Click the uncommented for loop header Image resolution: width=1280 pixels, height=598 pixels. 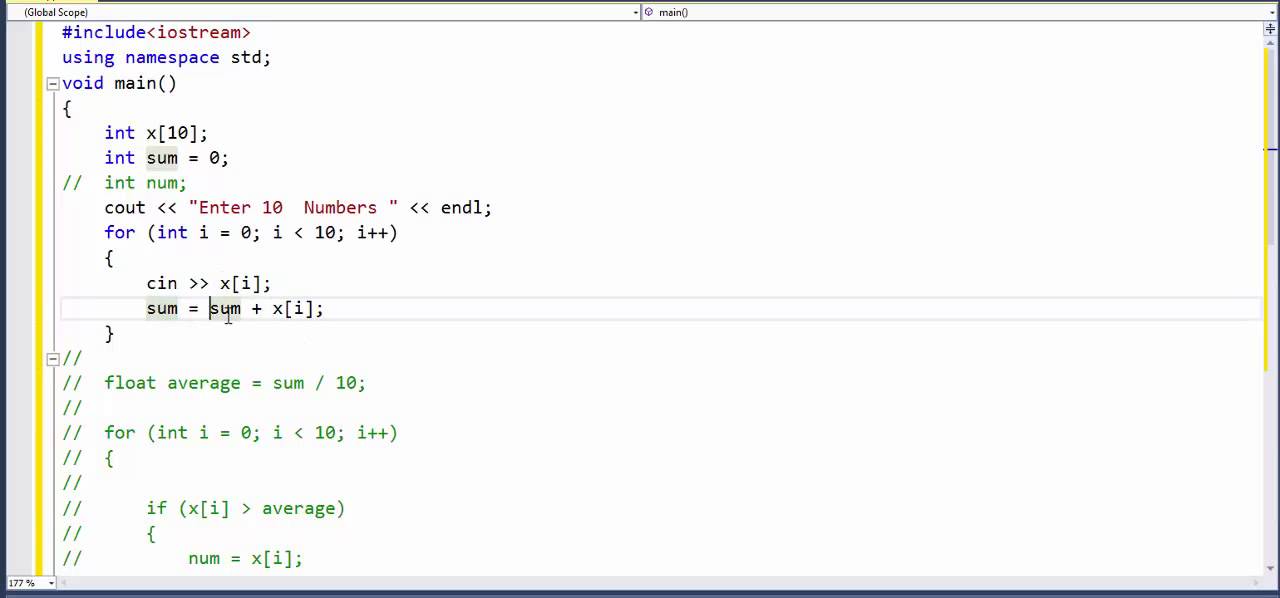coord(251,233)
